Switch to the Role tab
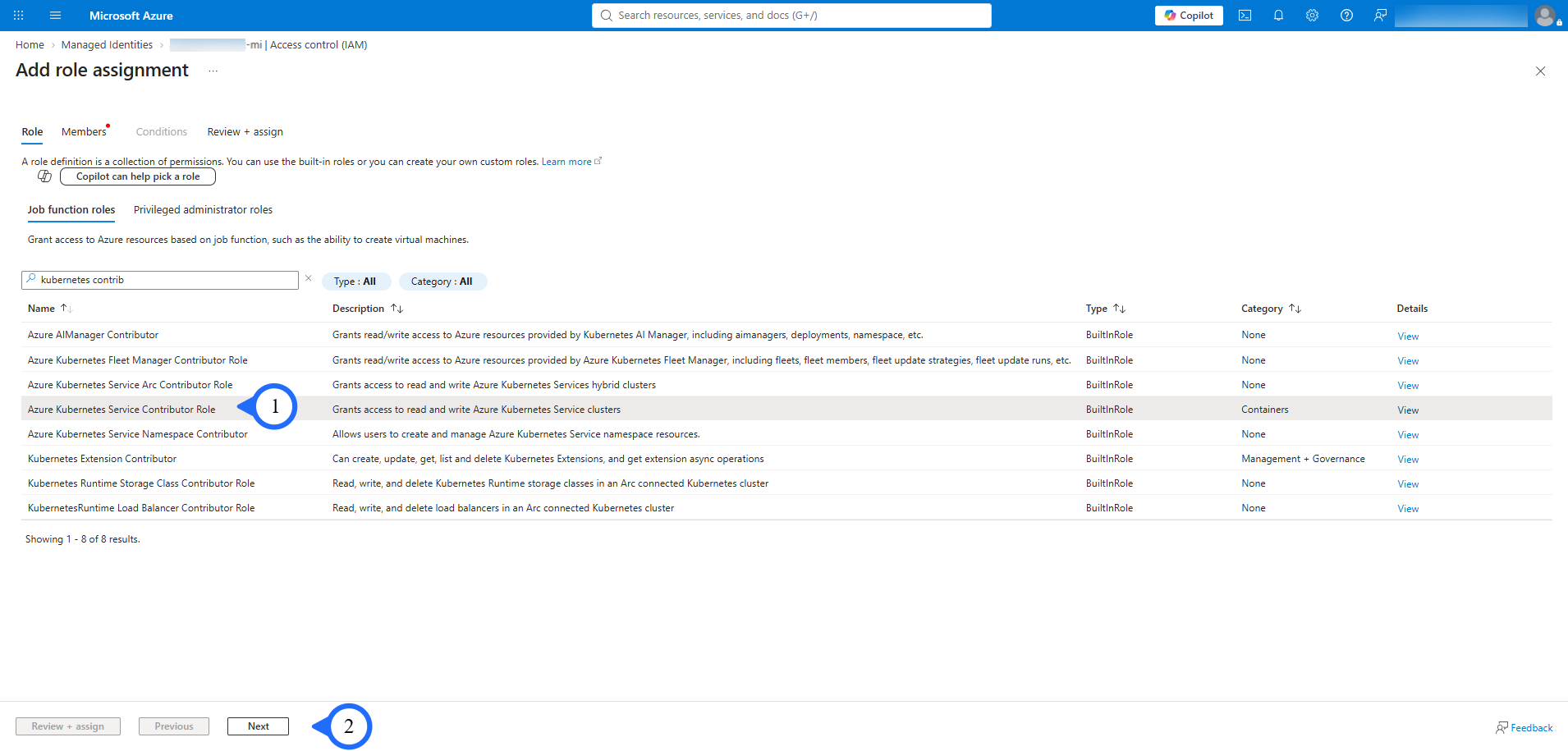 tap(32, 132)
